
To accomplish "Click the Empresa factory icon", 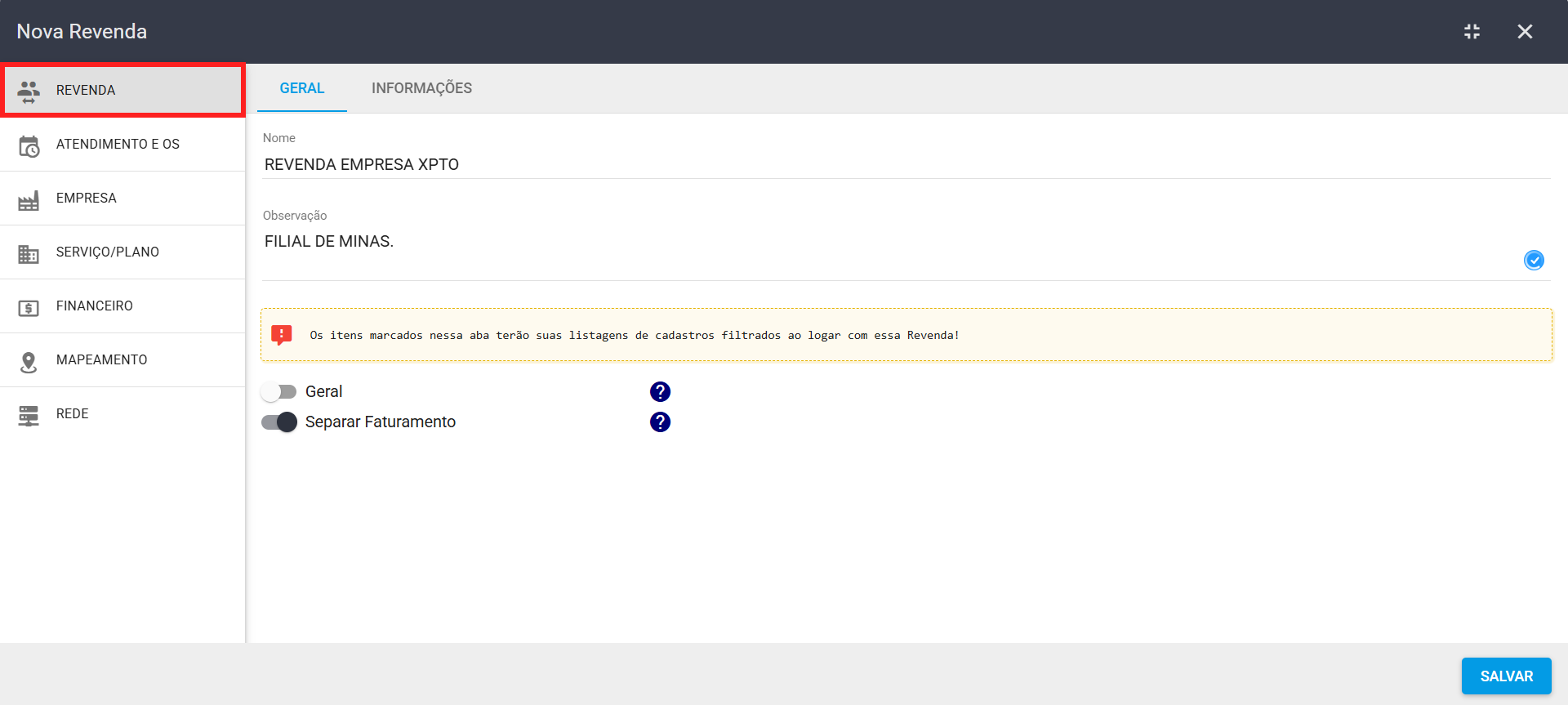I will (29, 199).
